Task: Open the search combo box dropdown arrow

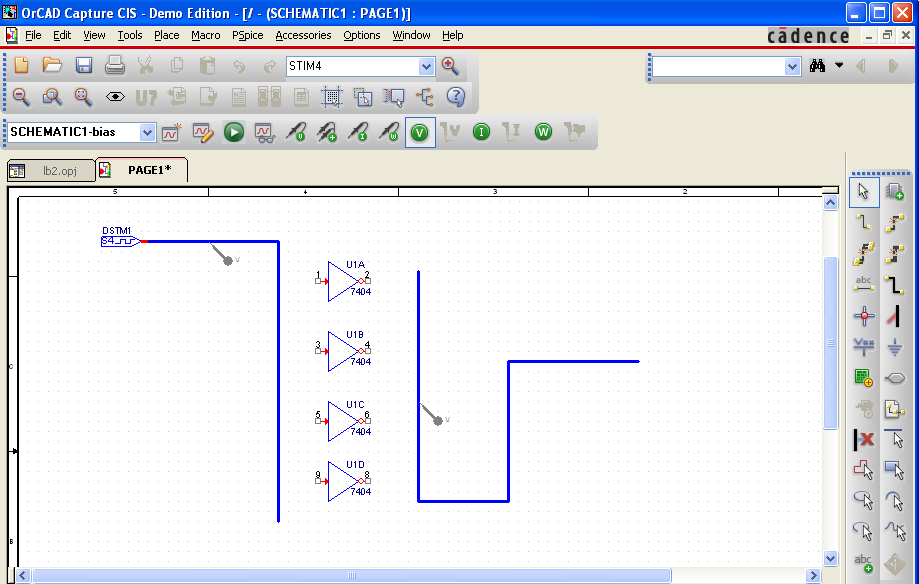Action: pyautogui.click(x=792, y=66)
